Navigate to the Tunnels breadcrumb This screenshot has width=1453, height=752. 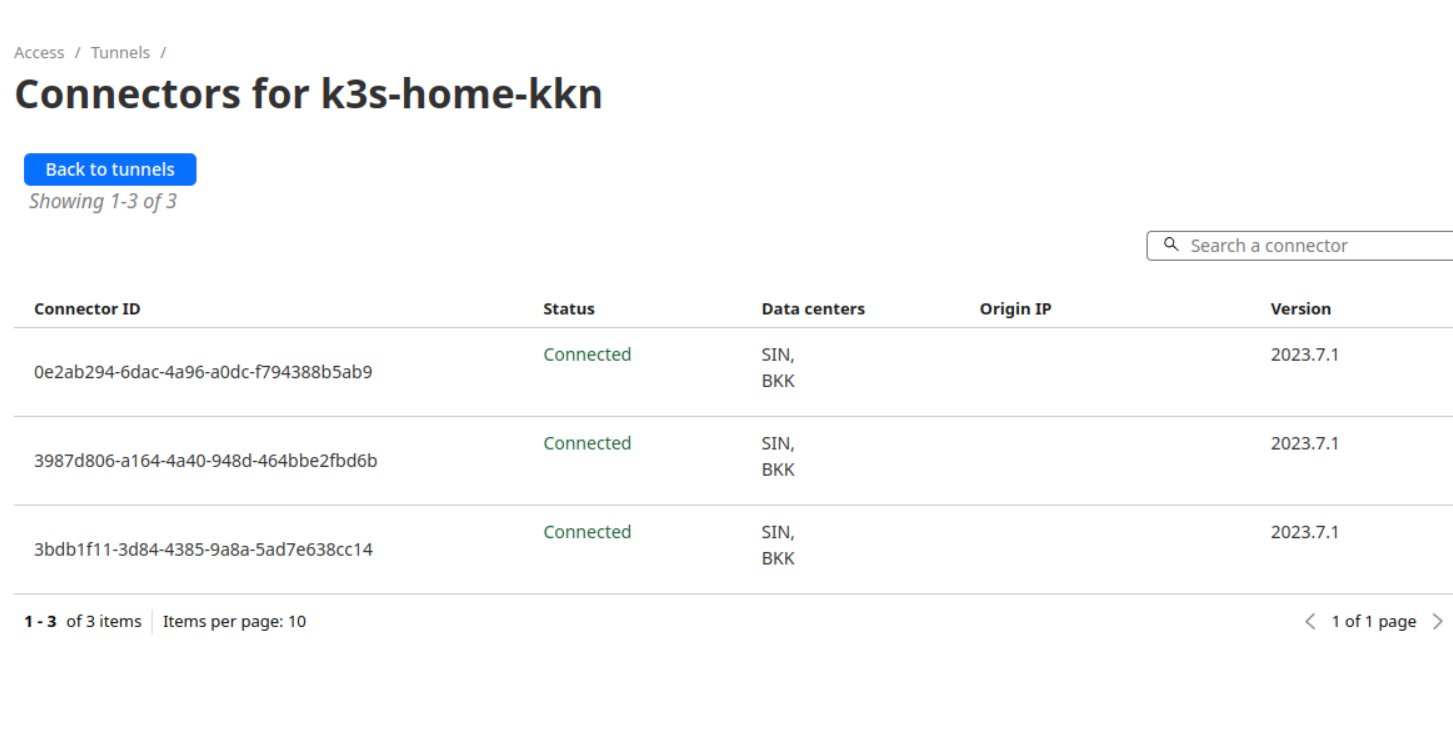[120, 52]
